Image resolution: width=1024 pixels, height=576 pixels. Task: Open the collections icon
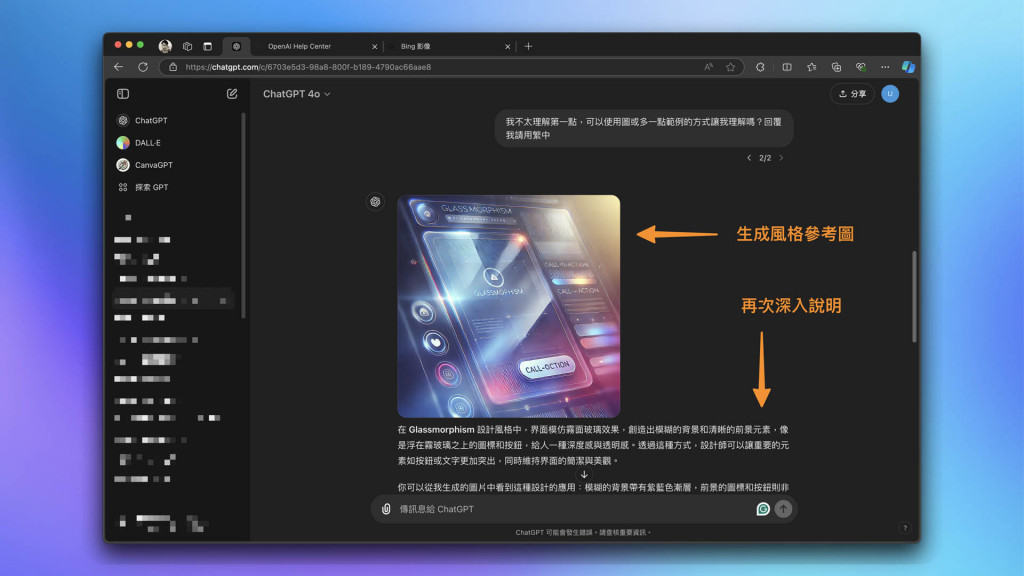[837, 67]
